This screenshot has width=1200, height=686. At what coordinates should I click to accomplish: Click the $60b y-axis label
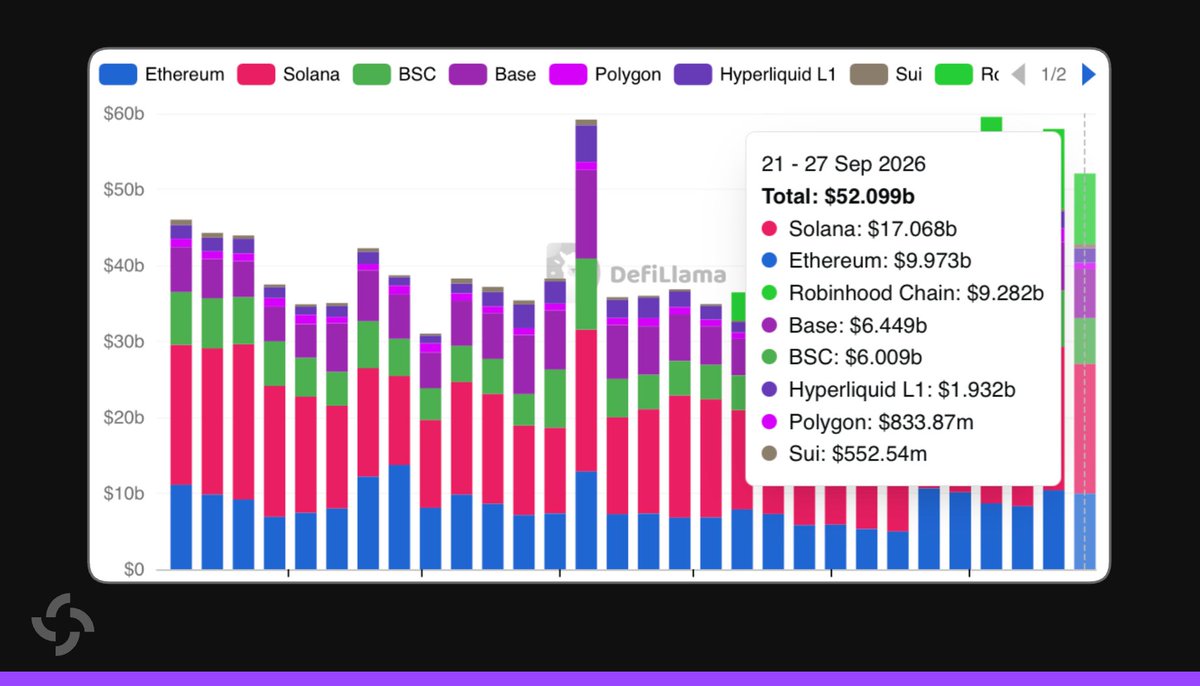coord(124,113)
